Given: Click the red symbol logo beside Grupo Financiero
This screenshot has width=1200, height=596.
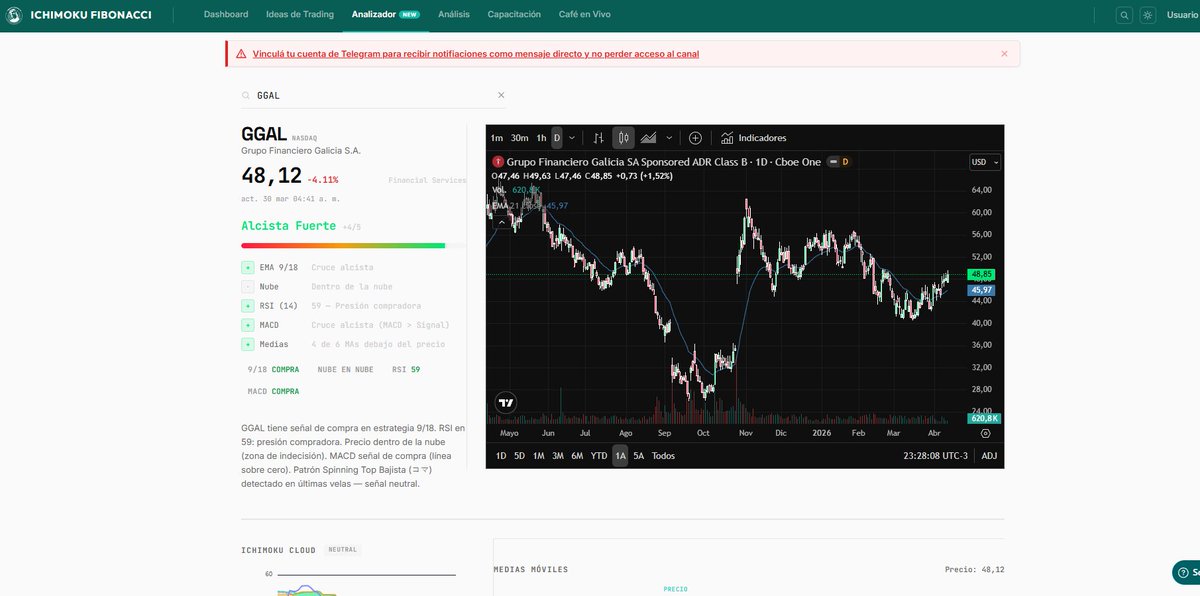Looking at the screenshot, I should pyautogui.click(x=498, y=161).
